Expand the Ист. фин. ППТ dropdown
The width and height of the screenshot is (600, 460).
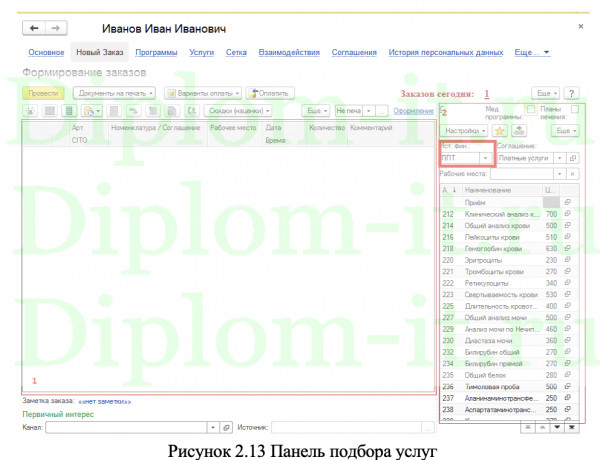click(485, 158)
